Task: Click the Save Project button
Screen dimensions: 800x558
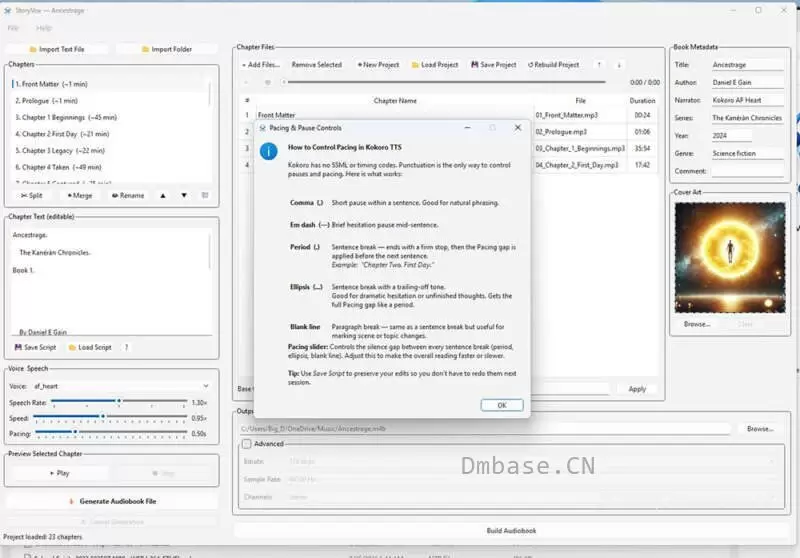Action: click(x=493, y=65)
